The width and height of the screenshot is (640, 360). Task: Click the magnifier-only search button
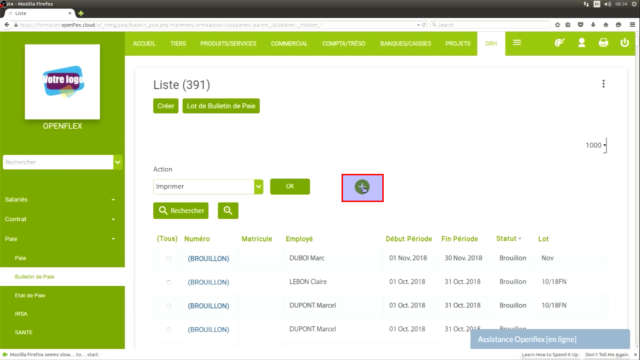coord(228,211)
